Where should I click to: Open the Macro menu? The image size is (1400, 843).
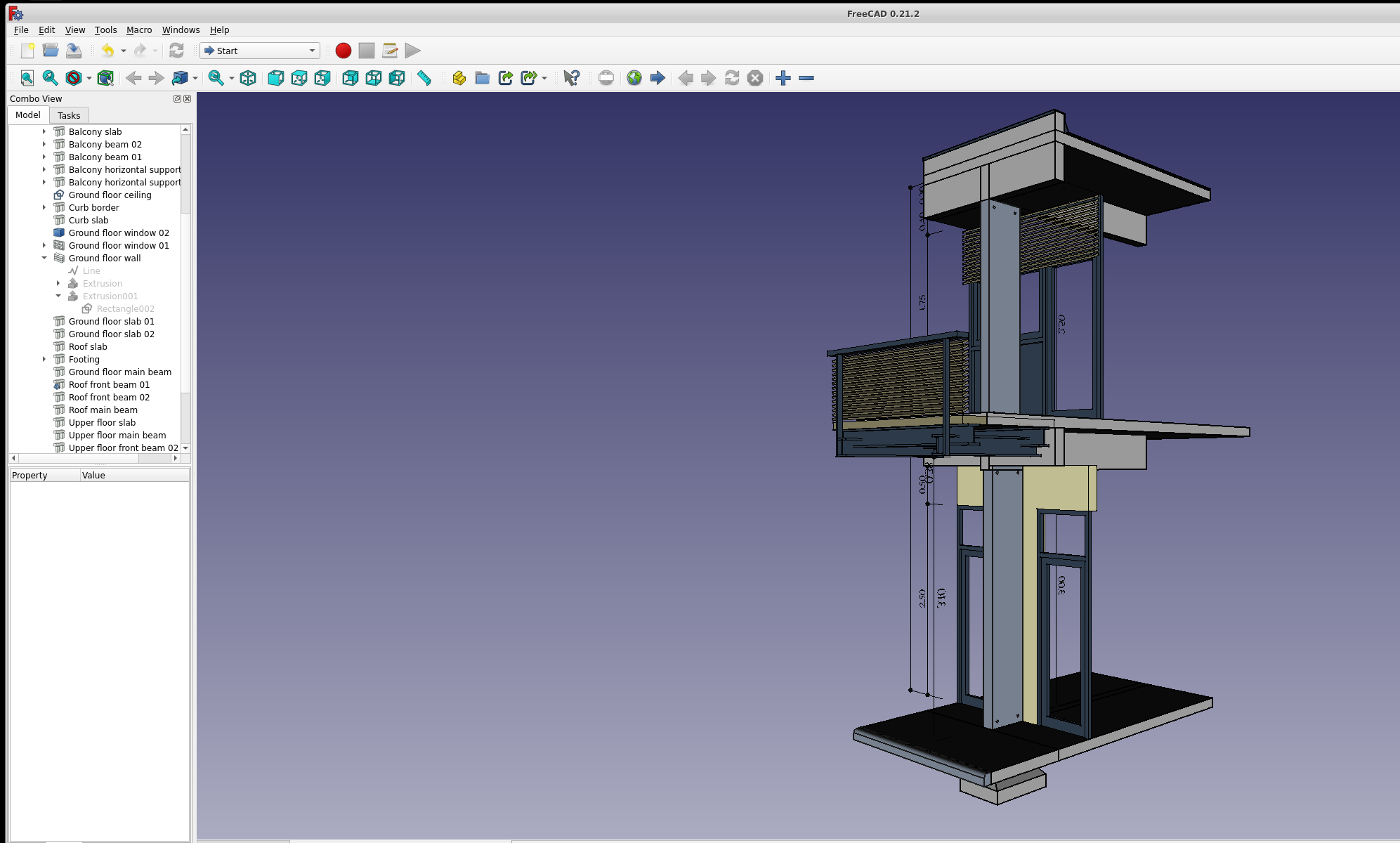[138, 30]
